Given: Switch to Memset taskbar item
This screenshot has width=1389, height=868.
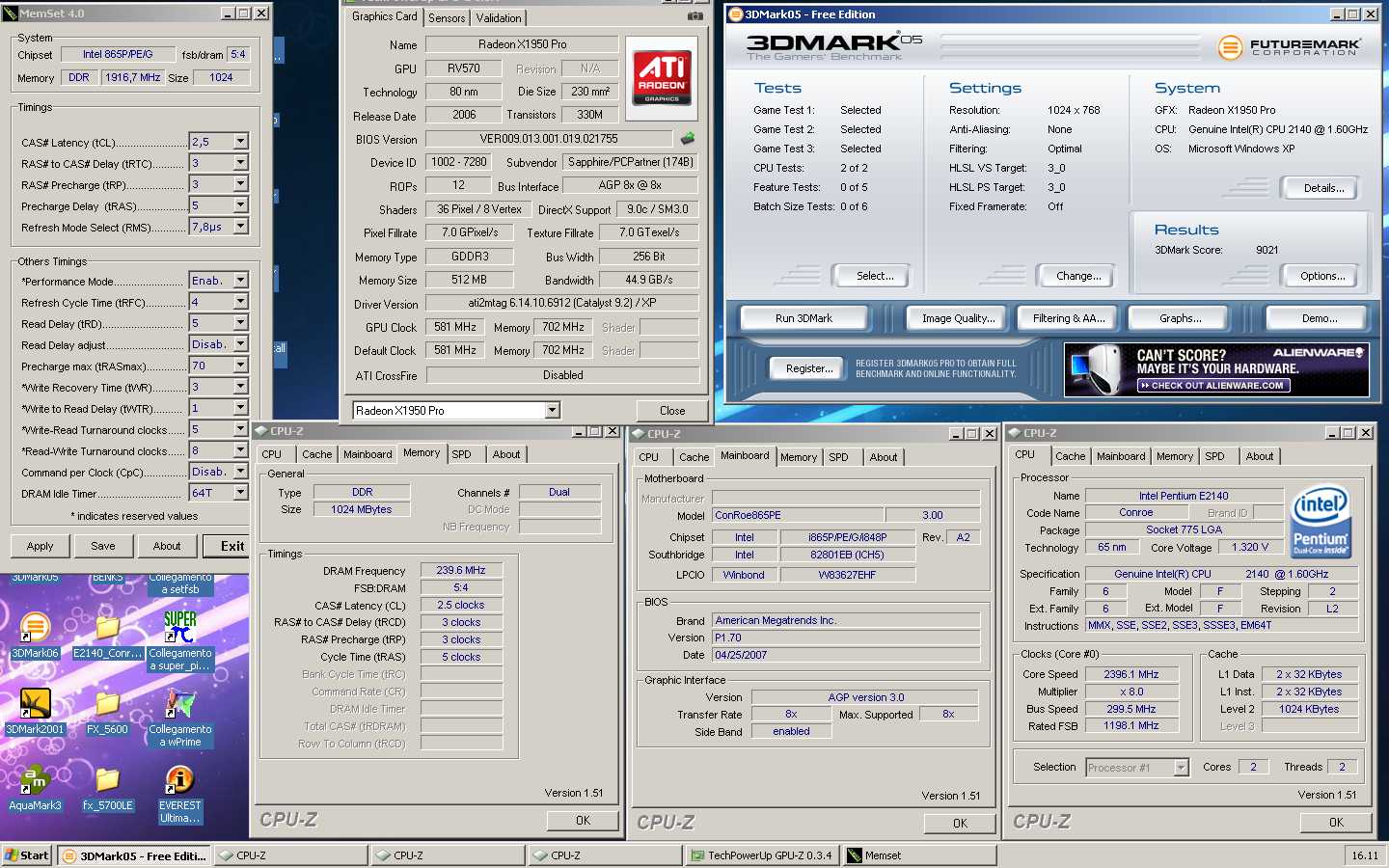Looking at the screenshot, I should coord(920,855).
